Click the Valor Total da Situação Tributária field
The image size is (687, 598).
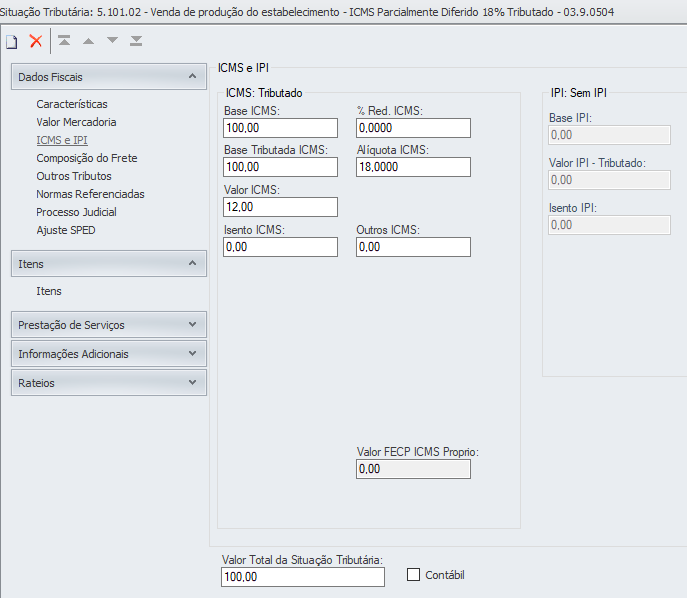(303, 577)
